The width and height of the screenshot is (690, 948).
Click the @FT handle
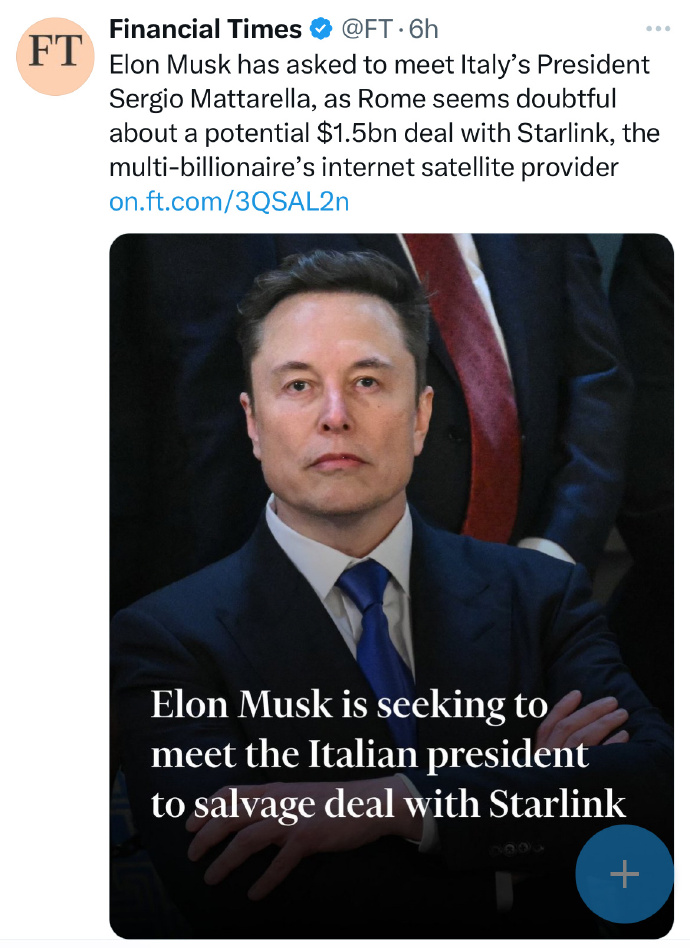click(367, 28)
